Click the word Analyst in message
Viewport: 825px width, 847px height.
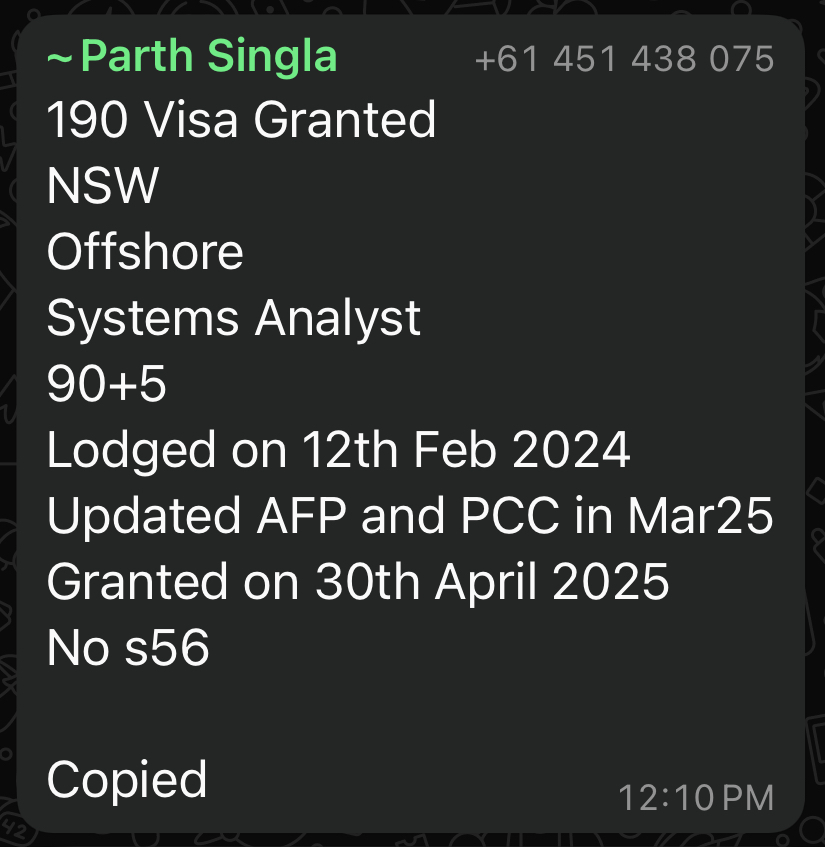click(x=338, y=320)
